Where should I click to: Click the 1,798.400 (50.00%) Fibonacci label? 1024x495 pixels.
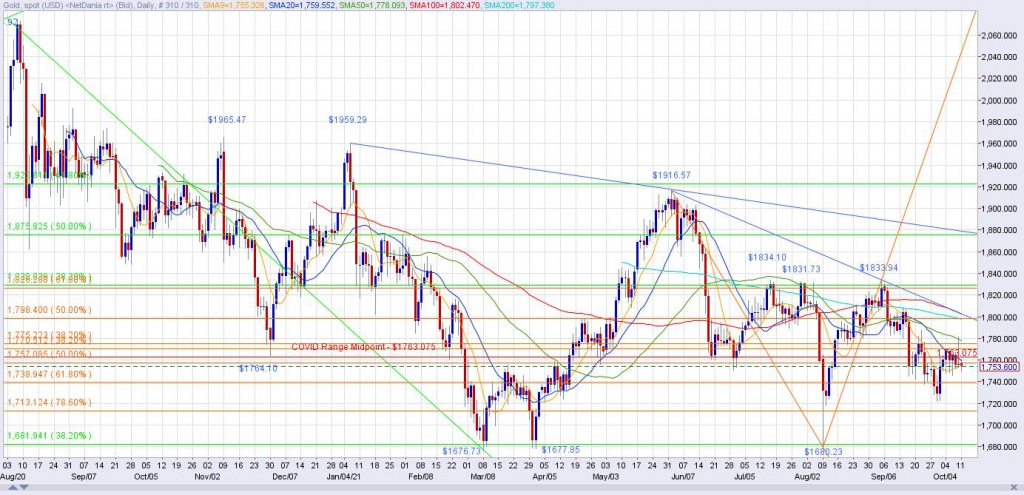pos(49,310)
